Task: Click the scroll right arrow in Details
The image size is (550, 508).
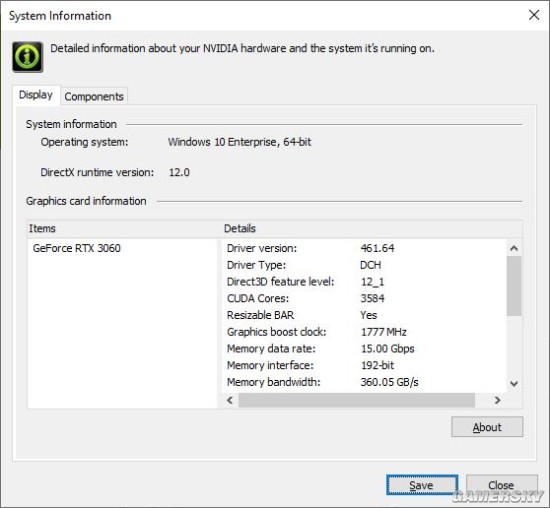Action: [497, 400]
